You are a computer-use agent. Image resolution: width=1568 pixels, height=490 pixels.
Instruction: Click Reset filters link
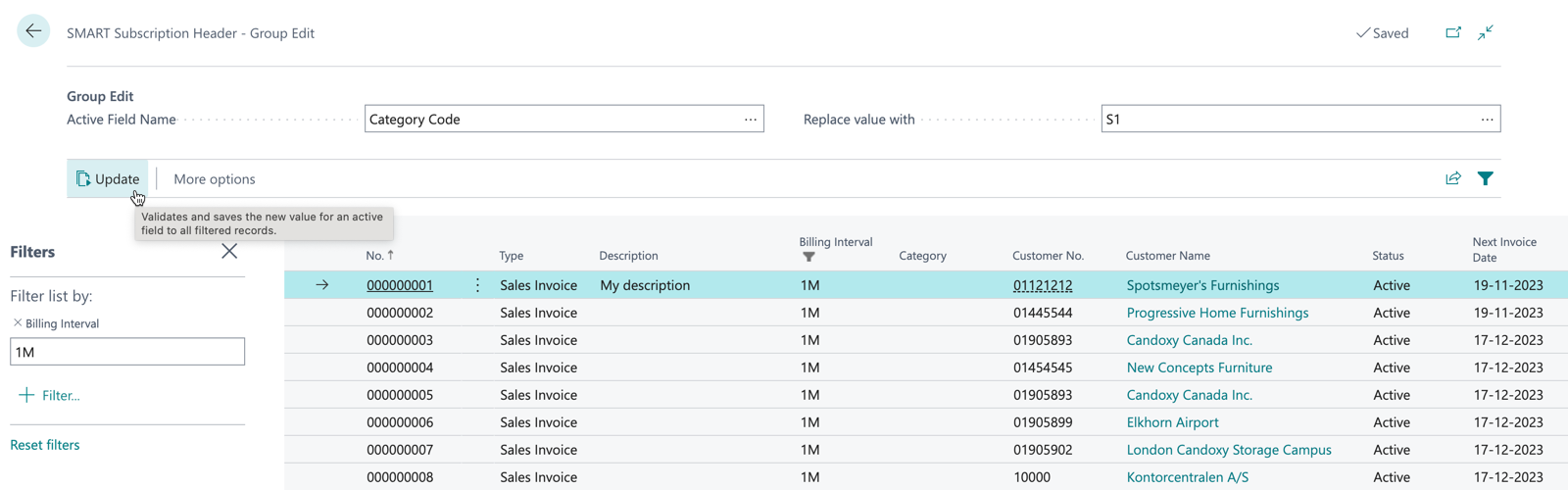pyautogui.click(x=45, y=445)
